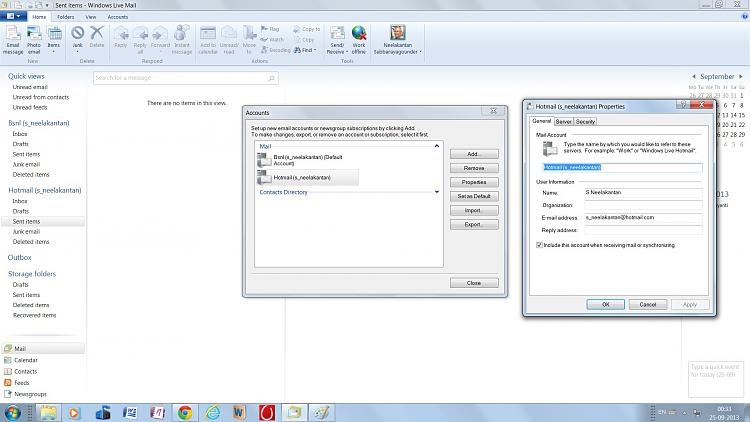This screenshot has width=750, height=422.
Task: Open the Accounts ribbon tab
Action: pyautogui.click(x=118, y=17)
